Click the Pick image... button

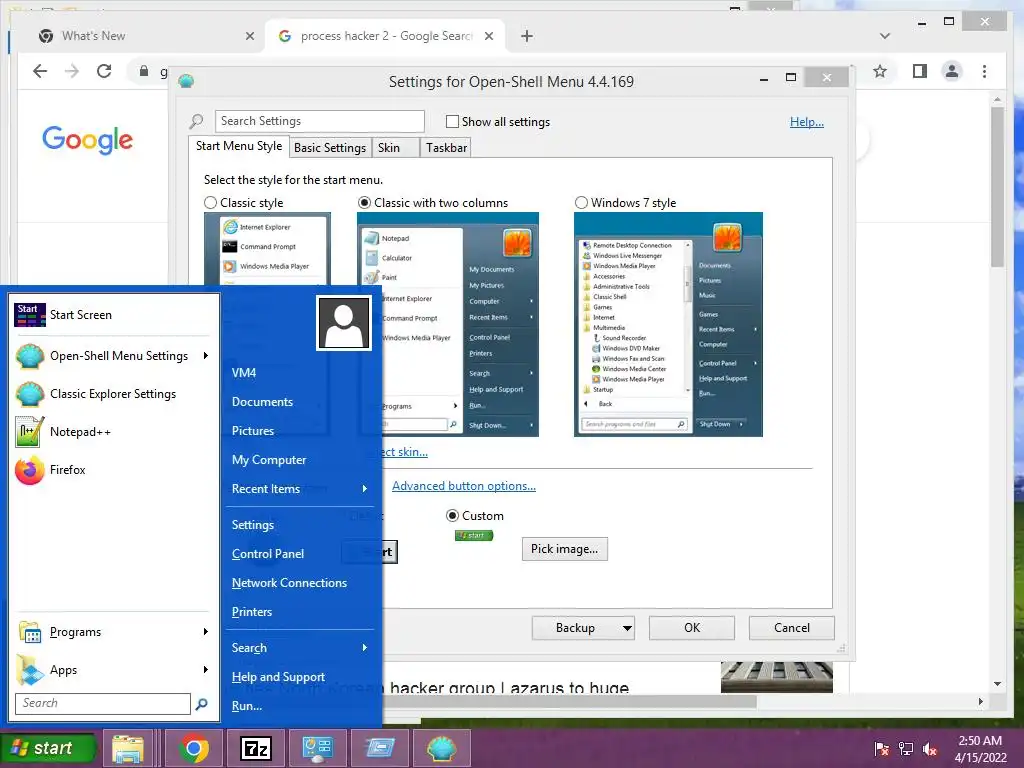(x=564, y=549)
